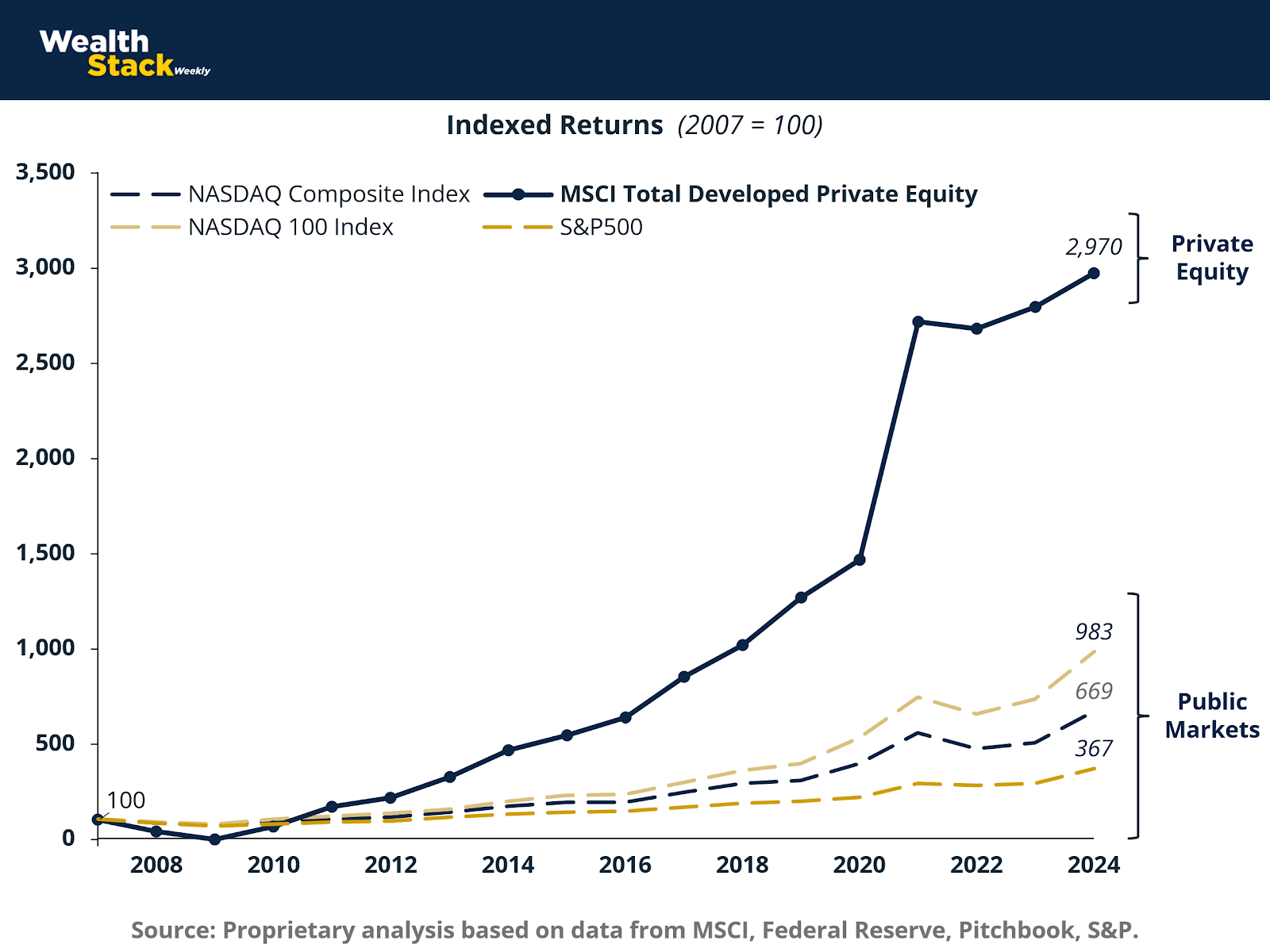Click the 2022 x-axis label
Screen dimensions: 1270x952
pyautogui.click(x=976, y=865)
